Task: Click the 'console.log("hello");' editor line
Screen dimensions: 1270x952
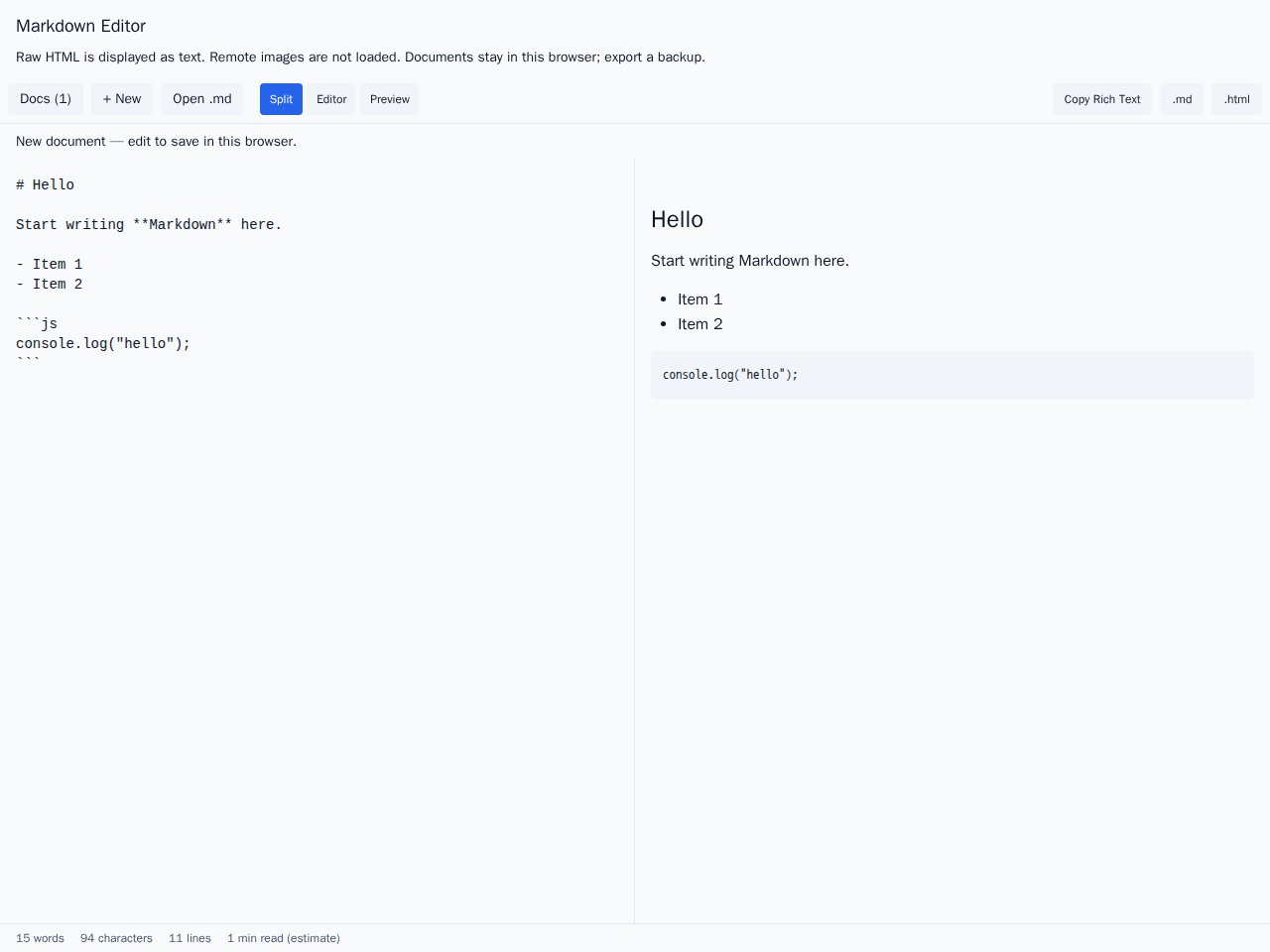Action: [103, 343]
